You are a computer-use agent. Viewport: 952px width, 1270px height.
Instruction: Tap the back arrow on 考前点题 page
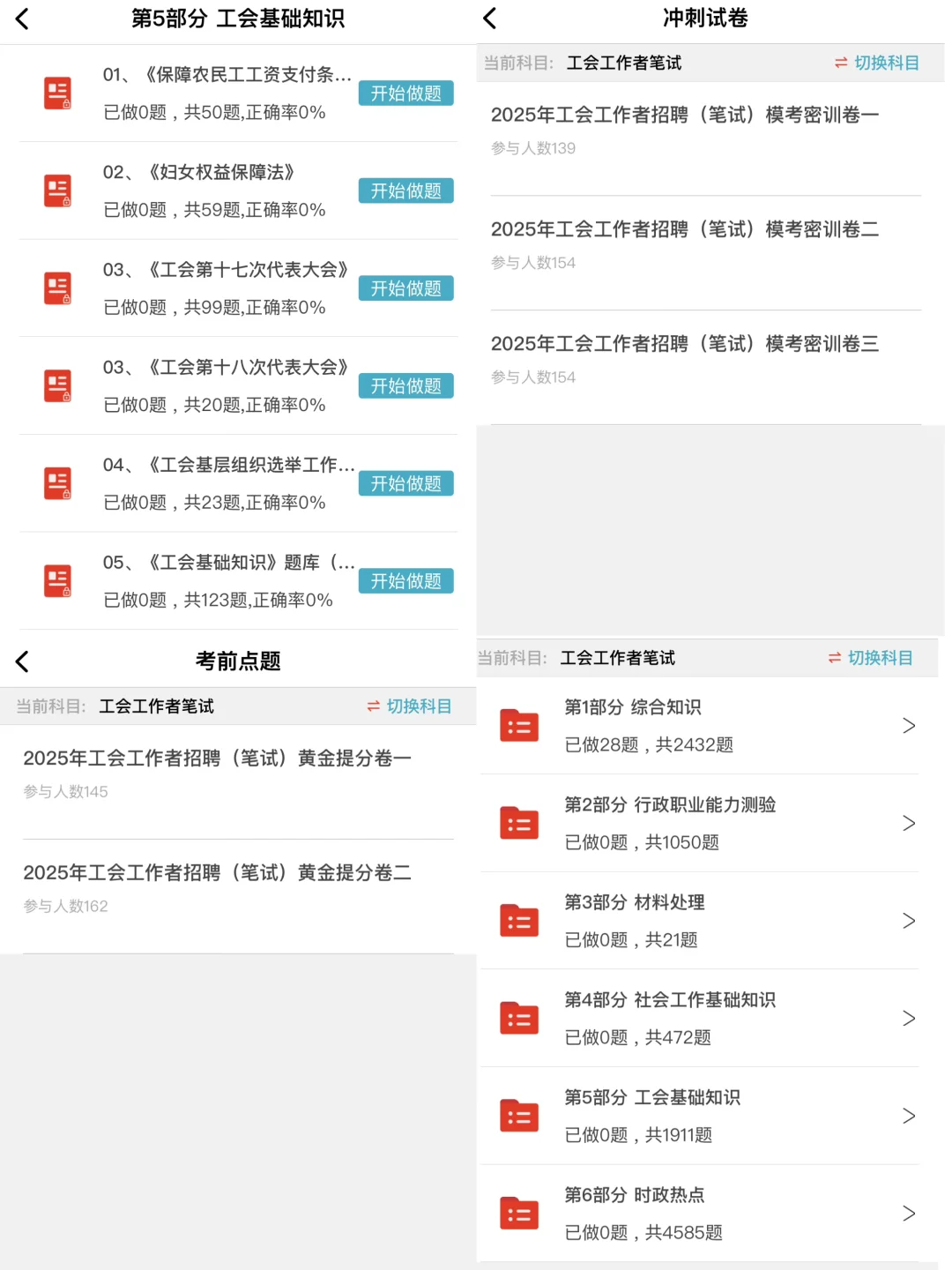pyautogui.click(x=21, y=661)
